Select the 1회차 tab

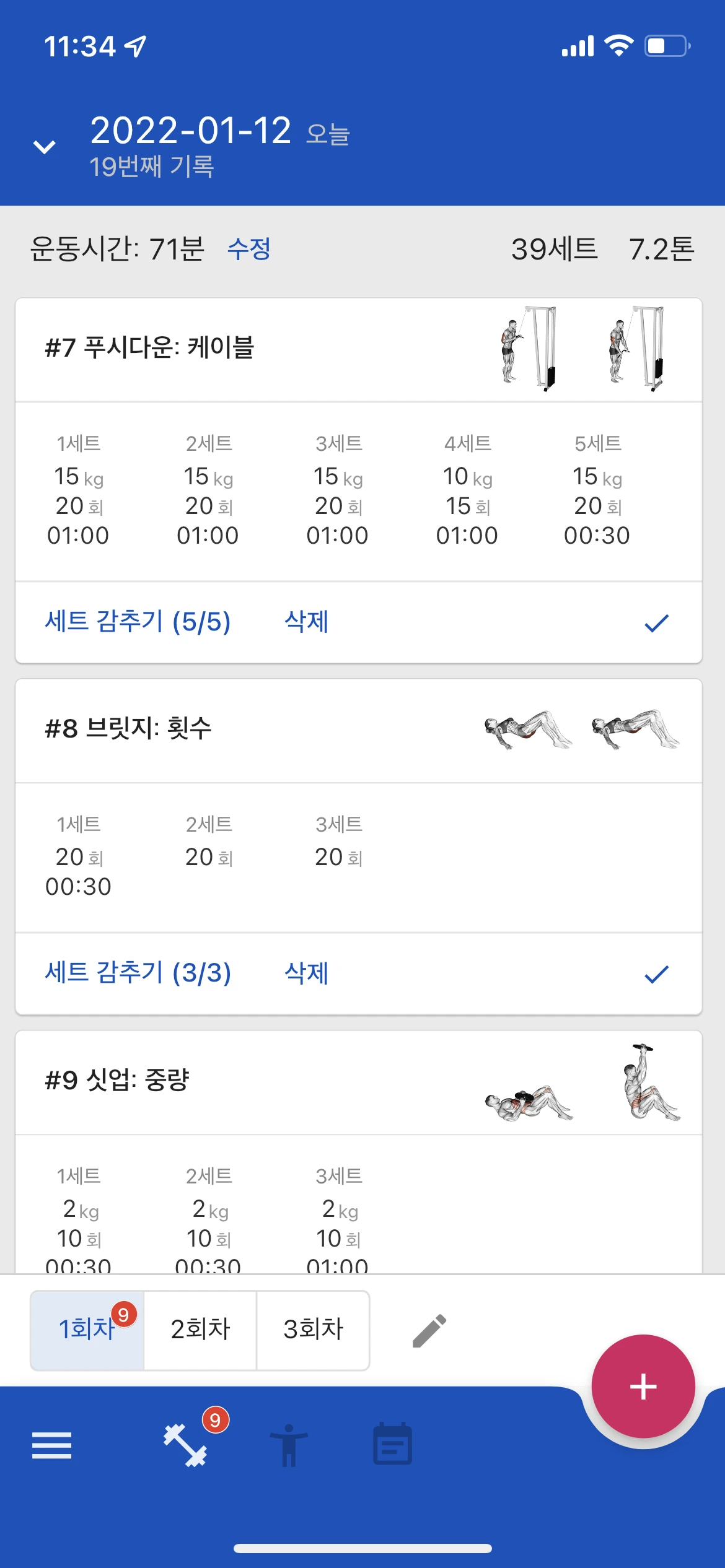pyautogui.click(x=87, y=1330)
